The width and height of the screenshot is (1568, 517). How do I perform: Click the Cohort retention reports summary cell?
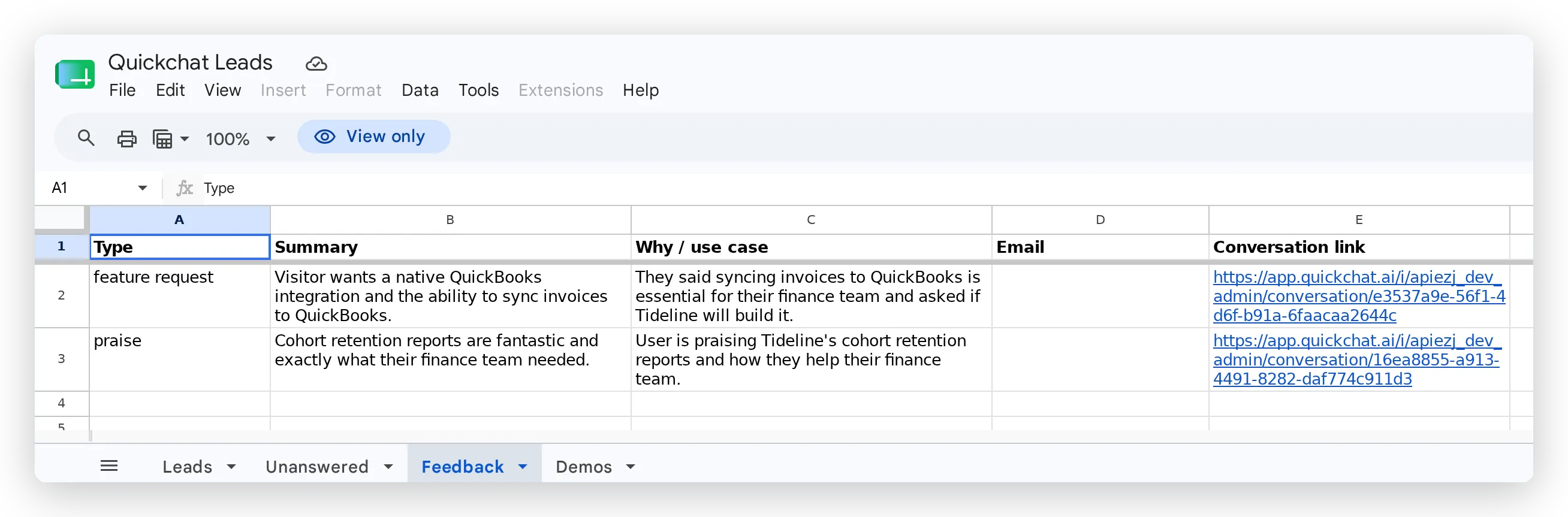(x=450, y=359)
